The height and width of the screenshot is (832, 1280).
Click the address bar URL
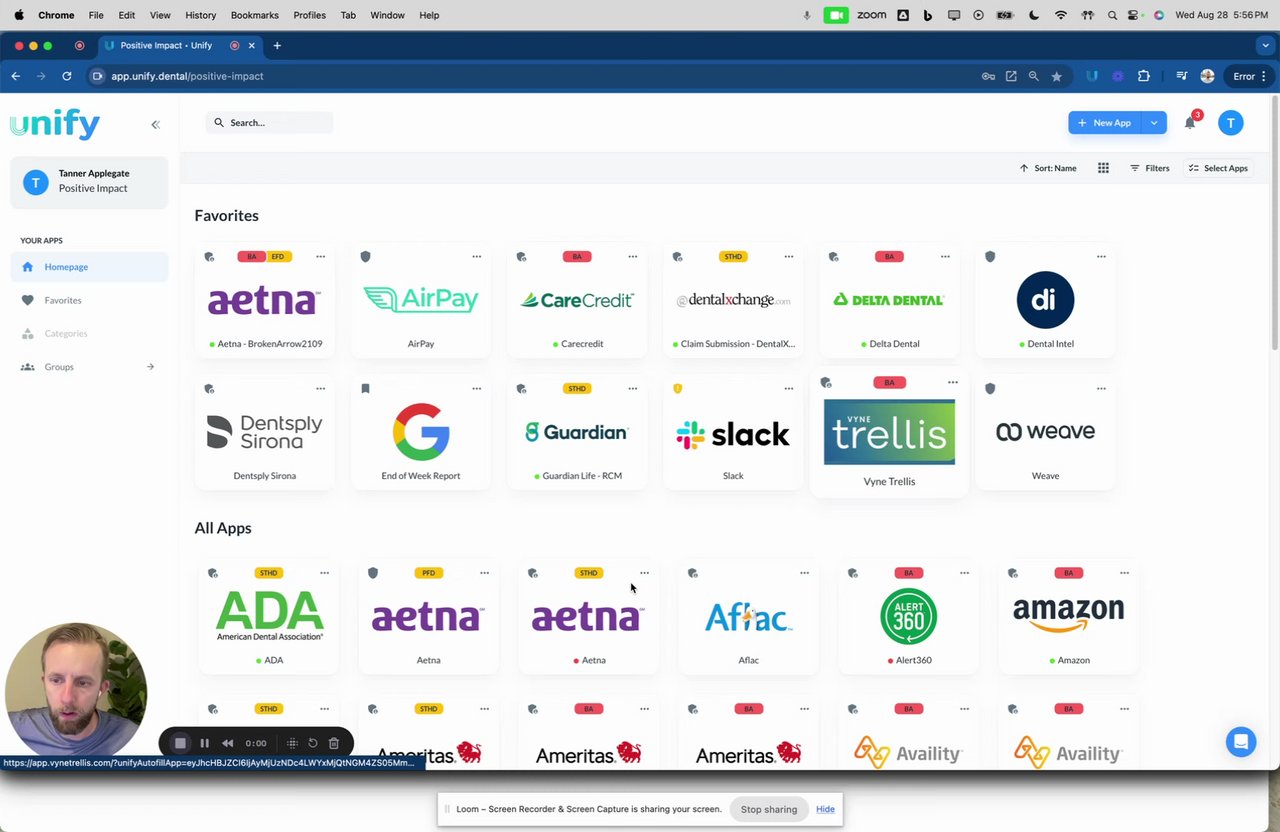187,76
